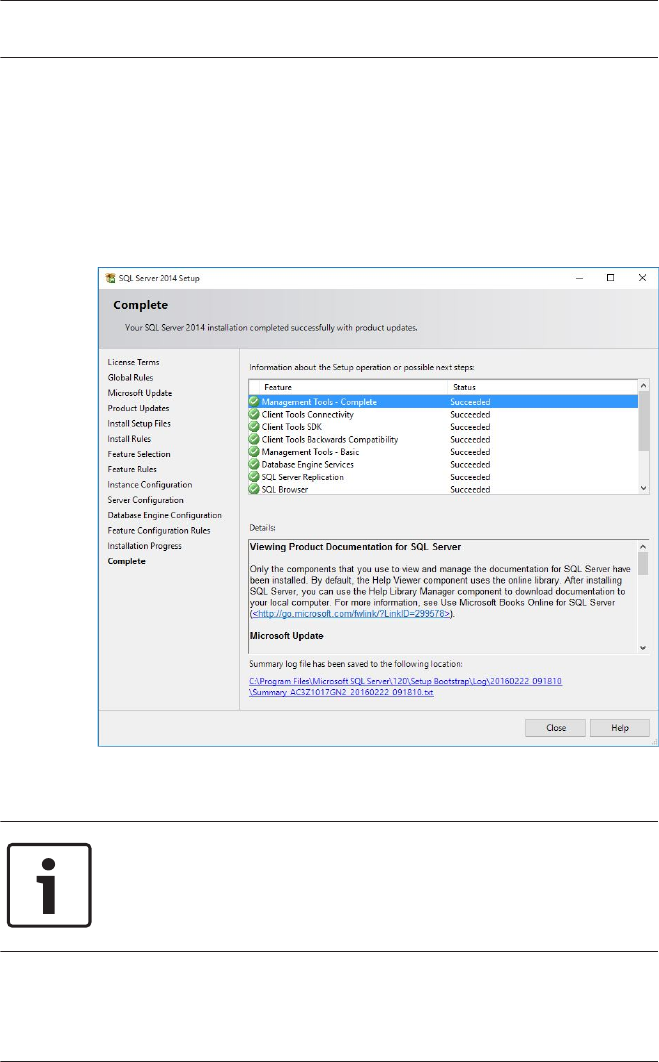Select the Client Tools Backwards Compatibility row text
Image resolution: width=659 pixels, height=1062 pixels.
pyautogui.click(x=330, y=440)
